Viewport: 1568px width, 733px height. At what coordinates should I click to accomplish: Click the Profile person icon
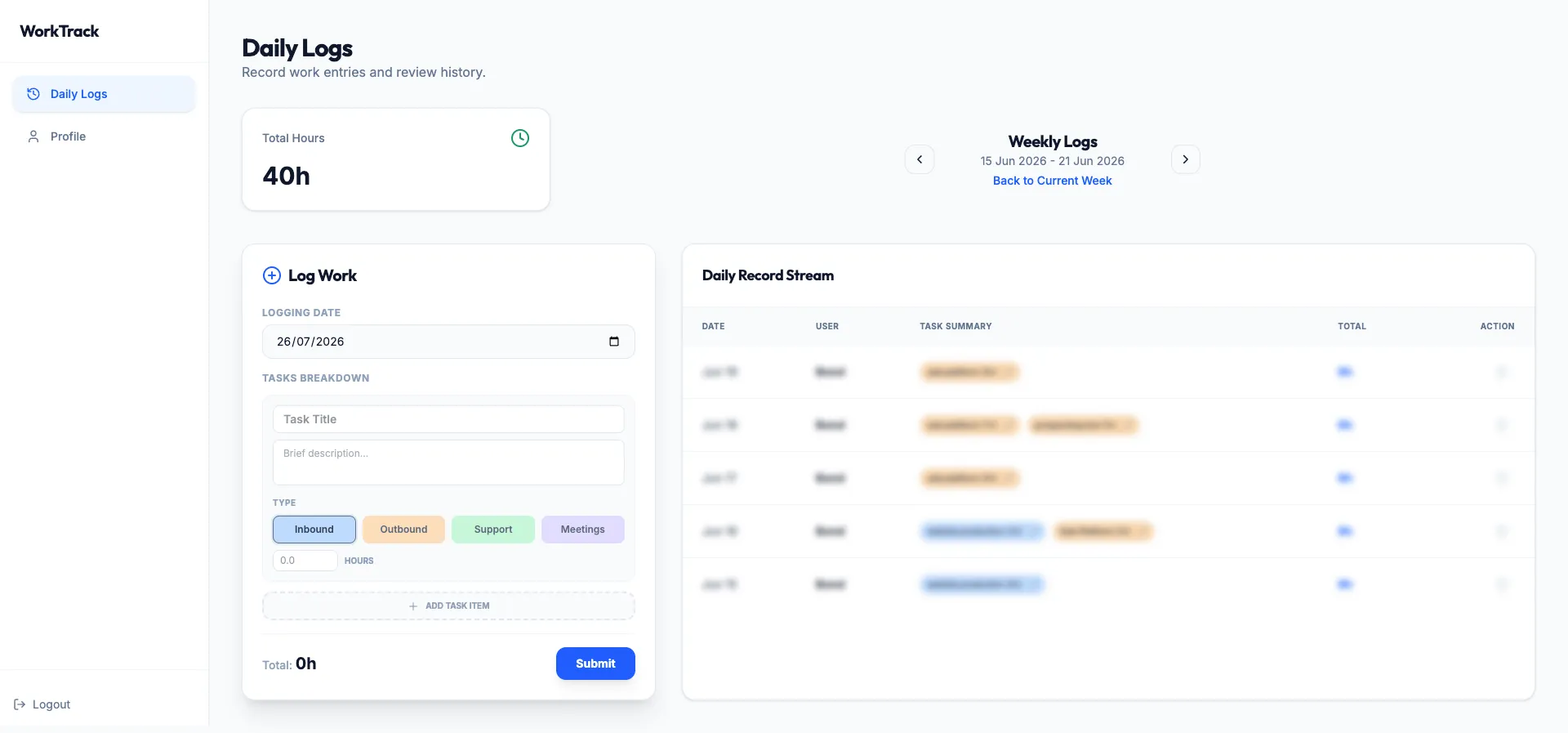coord(33,136)
